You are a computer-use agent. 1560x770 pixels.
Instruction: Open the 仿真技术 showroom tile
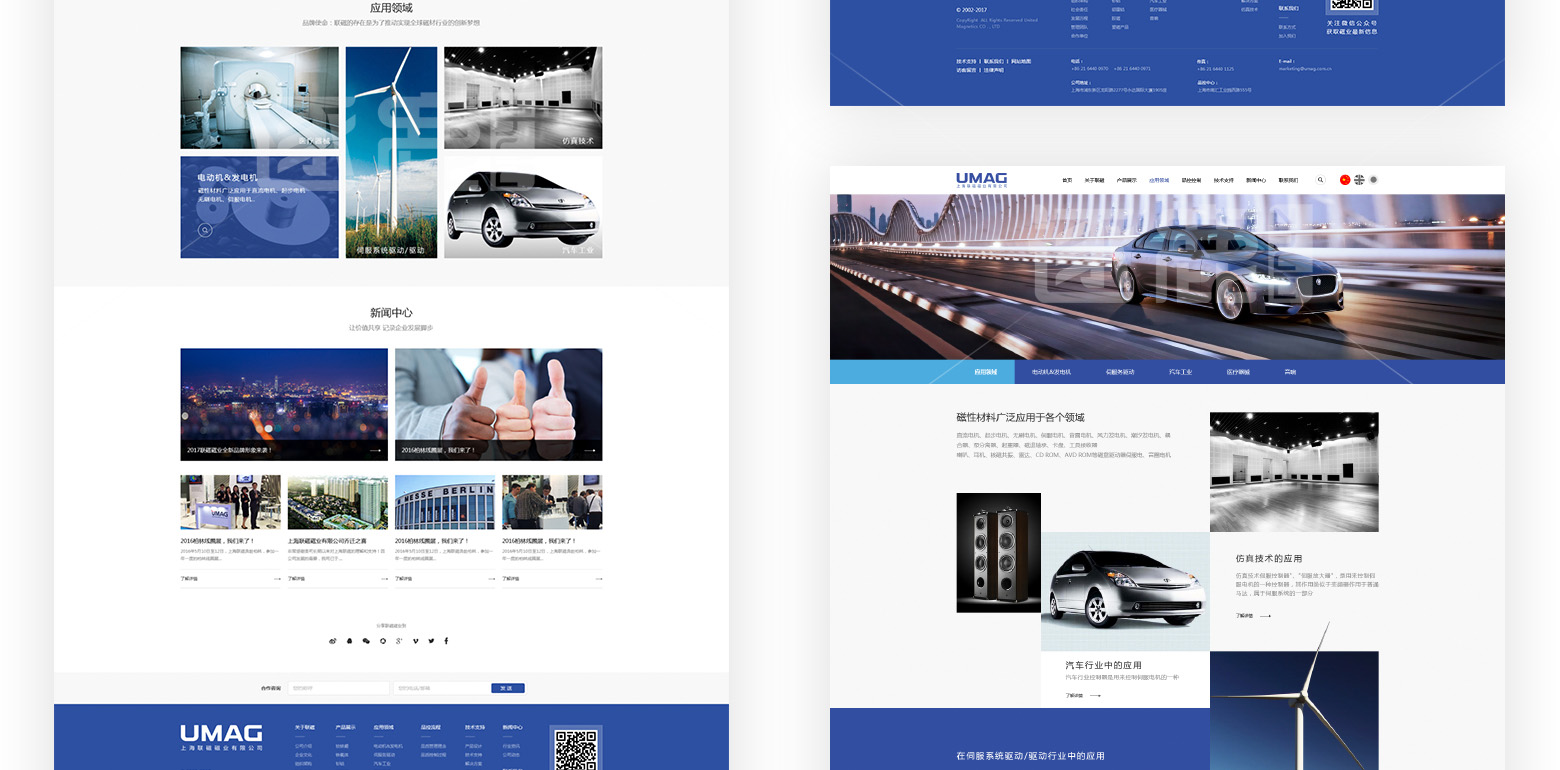(x=523, y=98)
